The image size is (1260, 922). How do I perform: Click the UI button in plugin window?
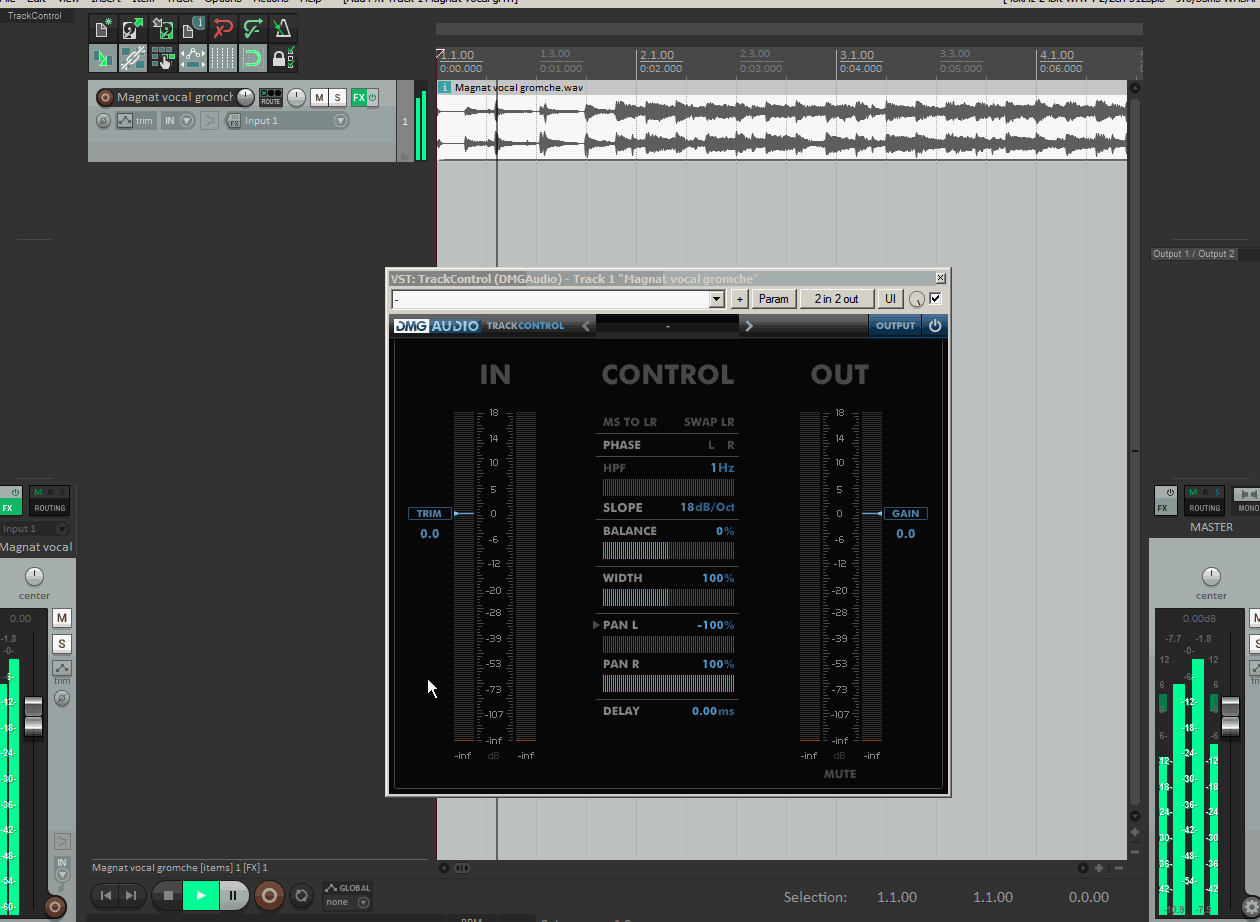(890, 299)
